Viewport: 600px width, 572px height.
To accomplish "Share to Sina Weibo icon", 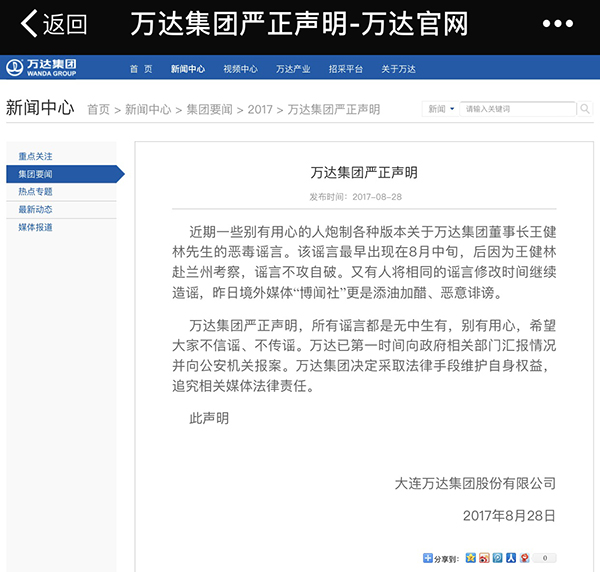I will coord(484,558).
